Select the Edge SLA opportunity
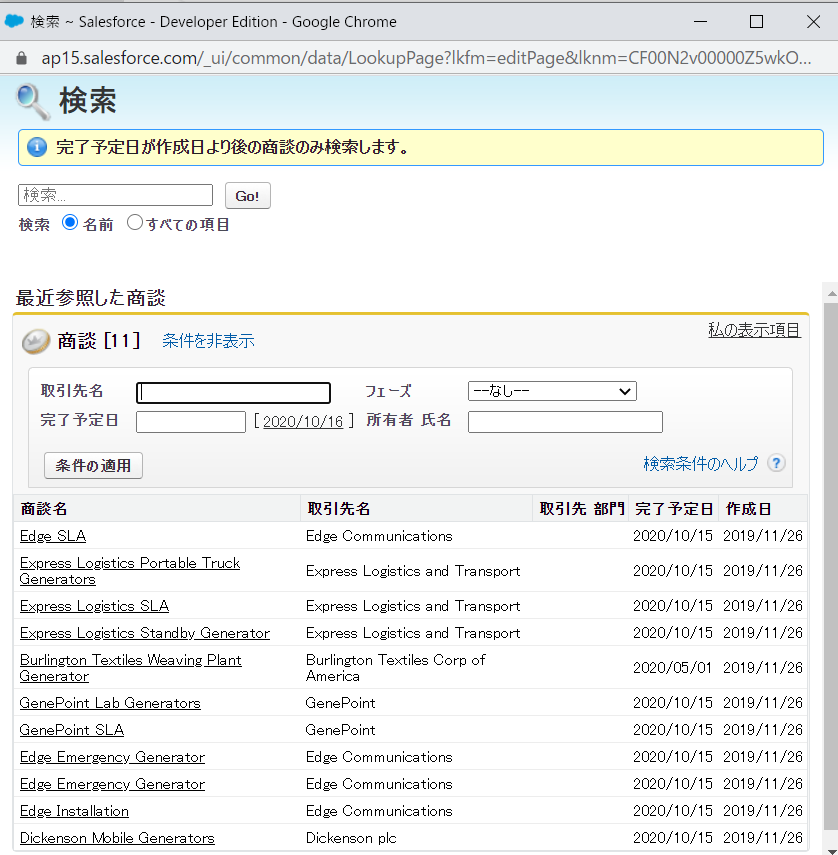838x855 pixels. point(53,536)
